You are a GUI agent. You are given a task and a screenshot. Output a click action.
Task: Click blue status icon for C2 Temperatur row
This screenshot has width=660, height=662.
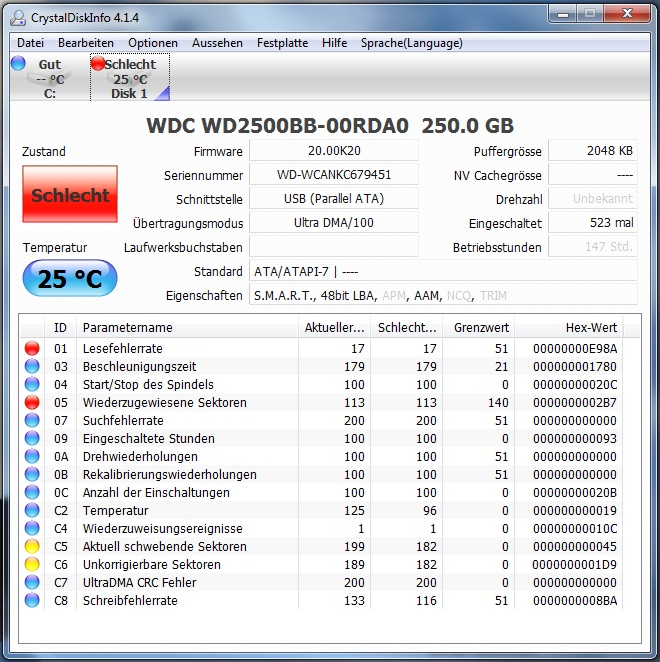coord(32,510)
